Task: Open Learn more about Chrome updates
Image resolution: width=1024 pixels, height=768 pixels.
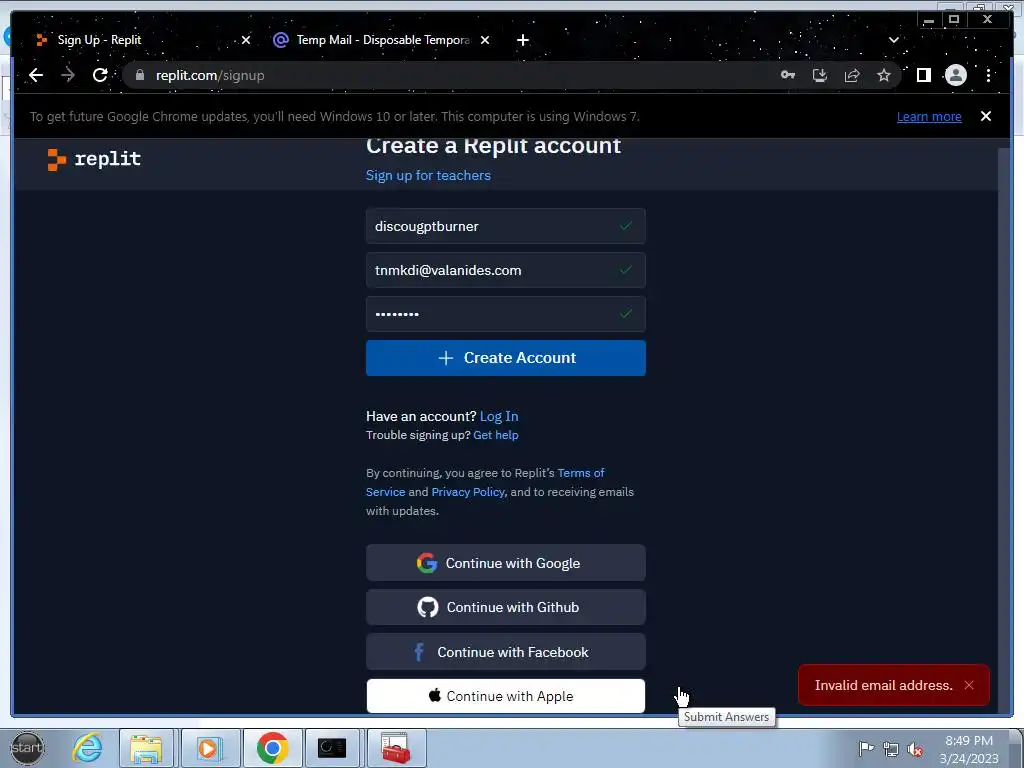Action: (929, 116)
